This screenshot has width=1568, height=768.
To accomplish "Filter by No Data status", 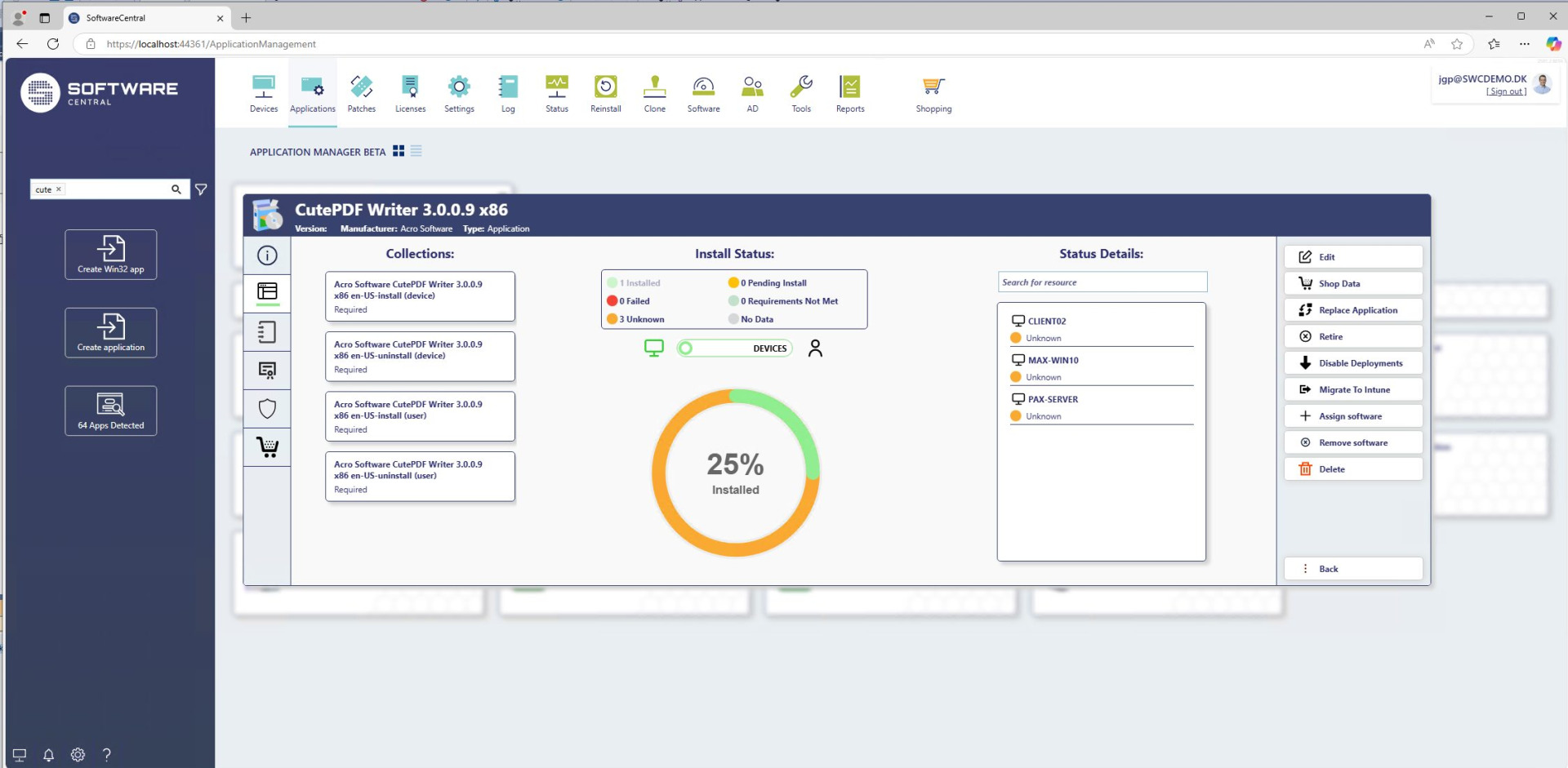I will (751, 319).
